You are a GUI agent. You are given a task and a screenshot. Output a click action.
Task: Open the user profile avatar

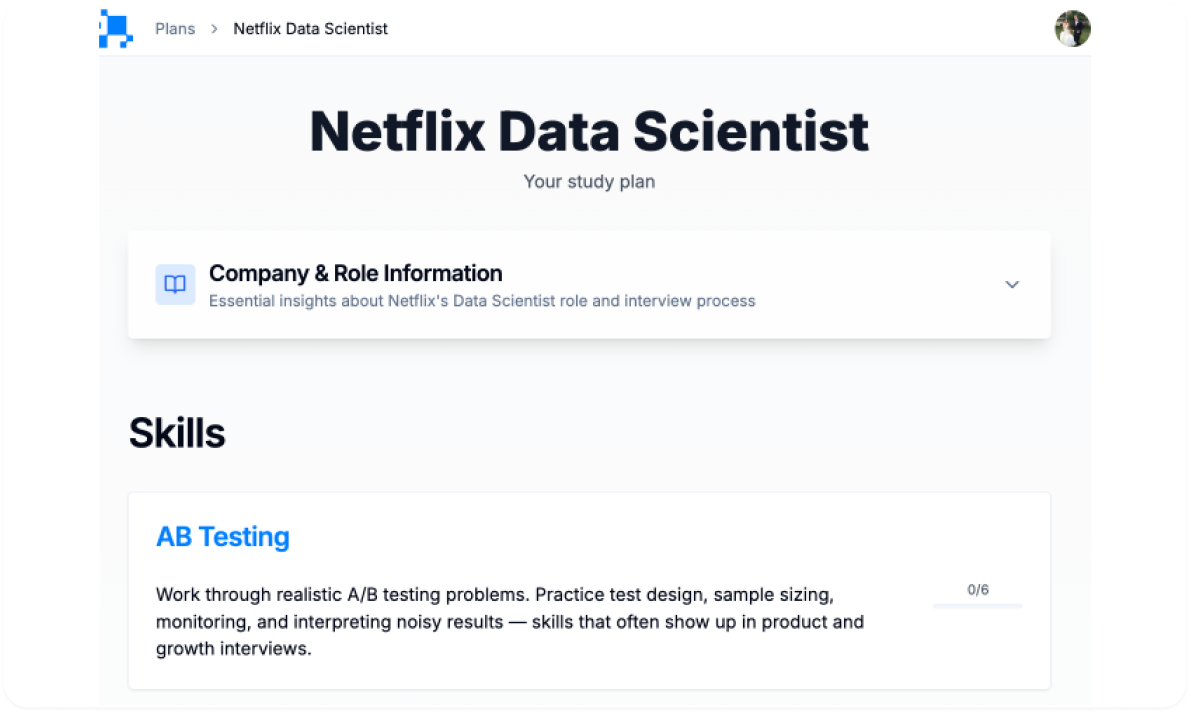point(1072,29)
